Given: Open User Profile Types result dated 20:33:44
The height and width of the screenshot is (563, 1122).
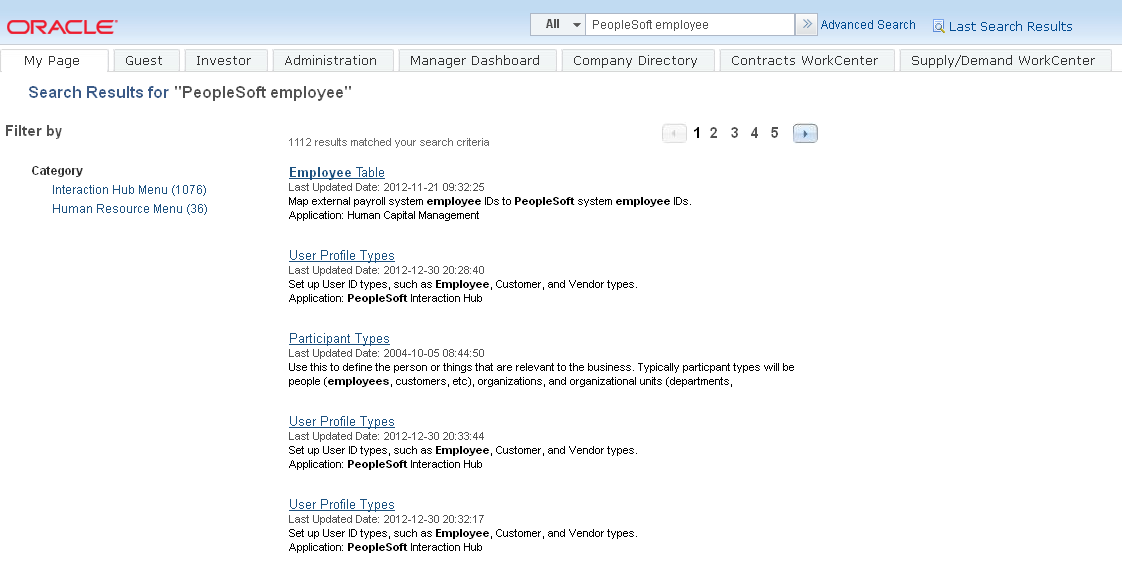Looking at the screenshot, I should point(342,421).
